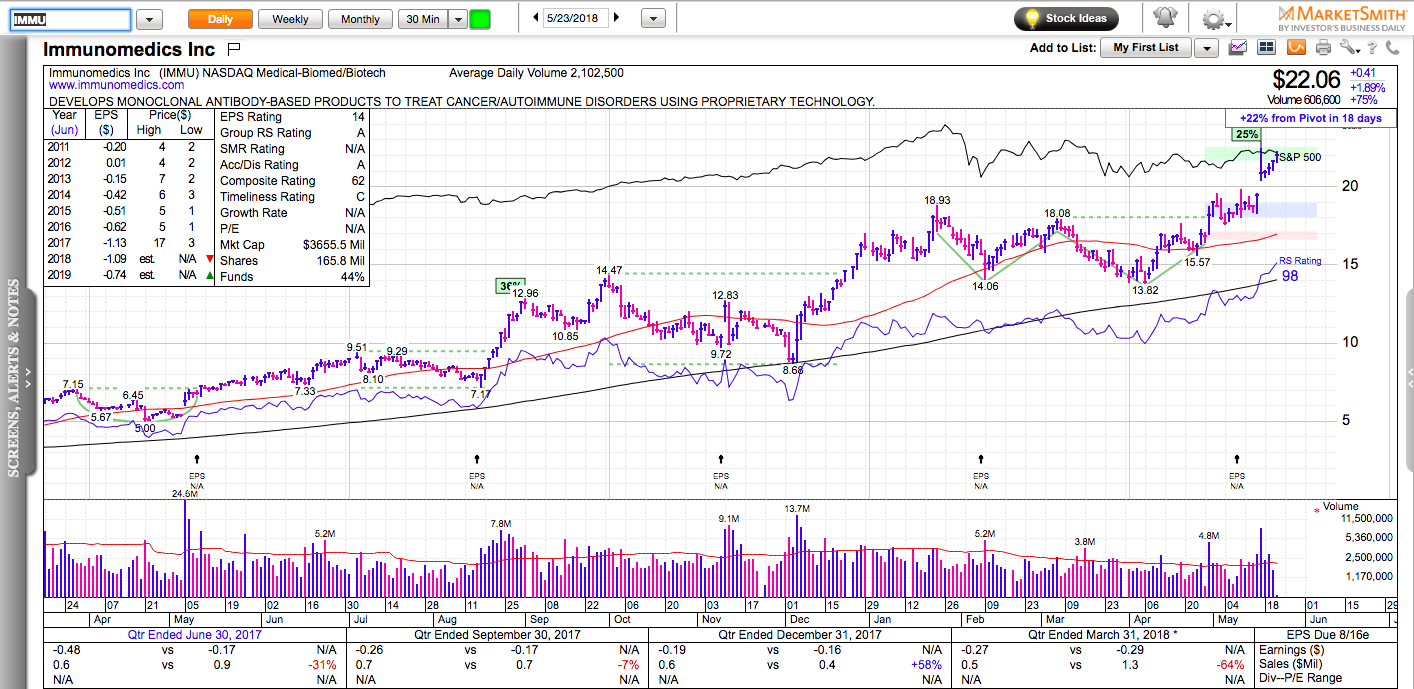This screenshot has height=689, width=1414.
Task: Click the Group RS Rating row
Action: tap(293, 133)
